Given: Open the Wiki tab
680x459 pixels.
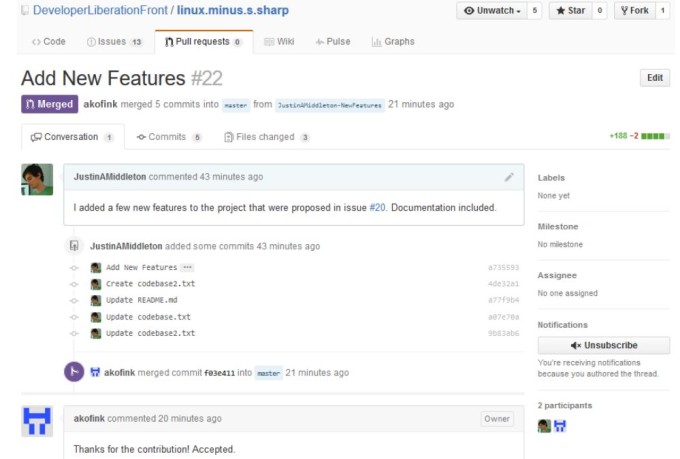Looking at the screenshot, I should pyautogui.click(x=279, y=42).
